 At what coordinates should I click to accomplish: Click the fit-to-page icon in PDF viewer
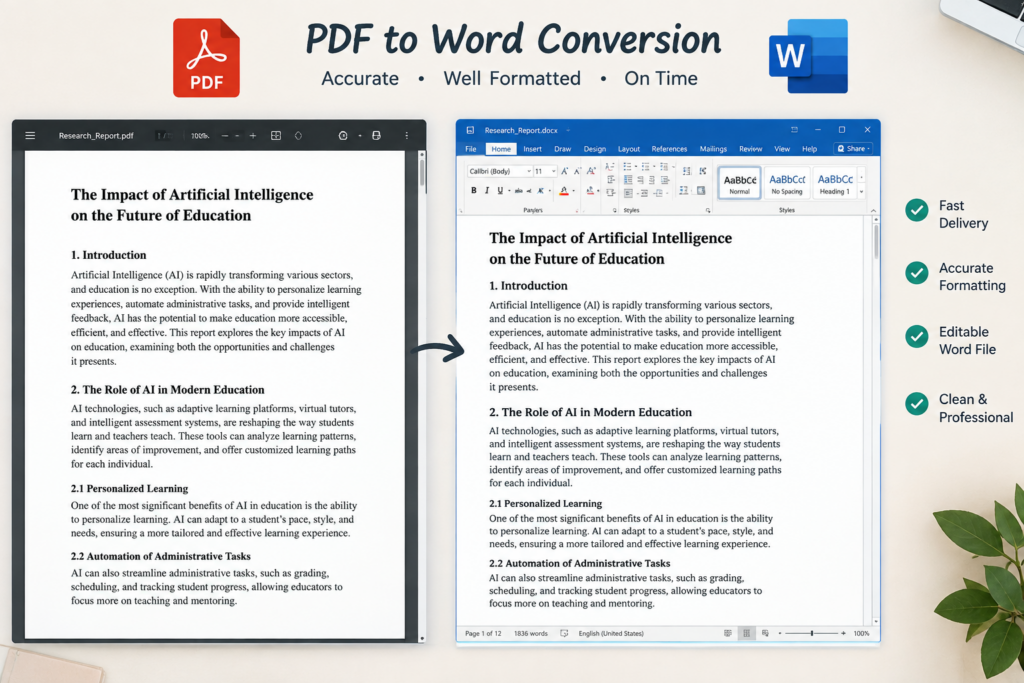[276, 135]
